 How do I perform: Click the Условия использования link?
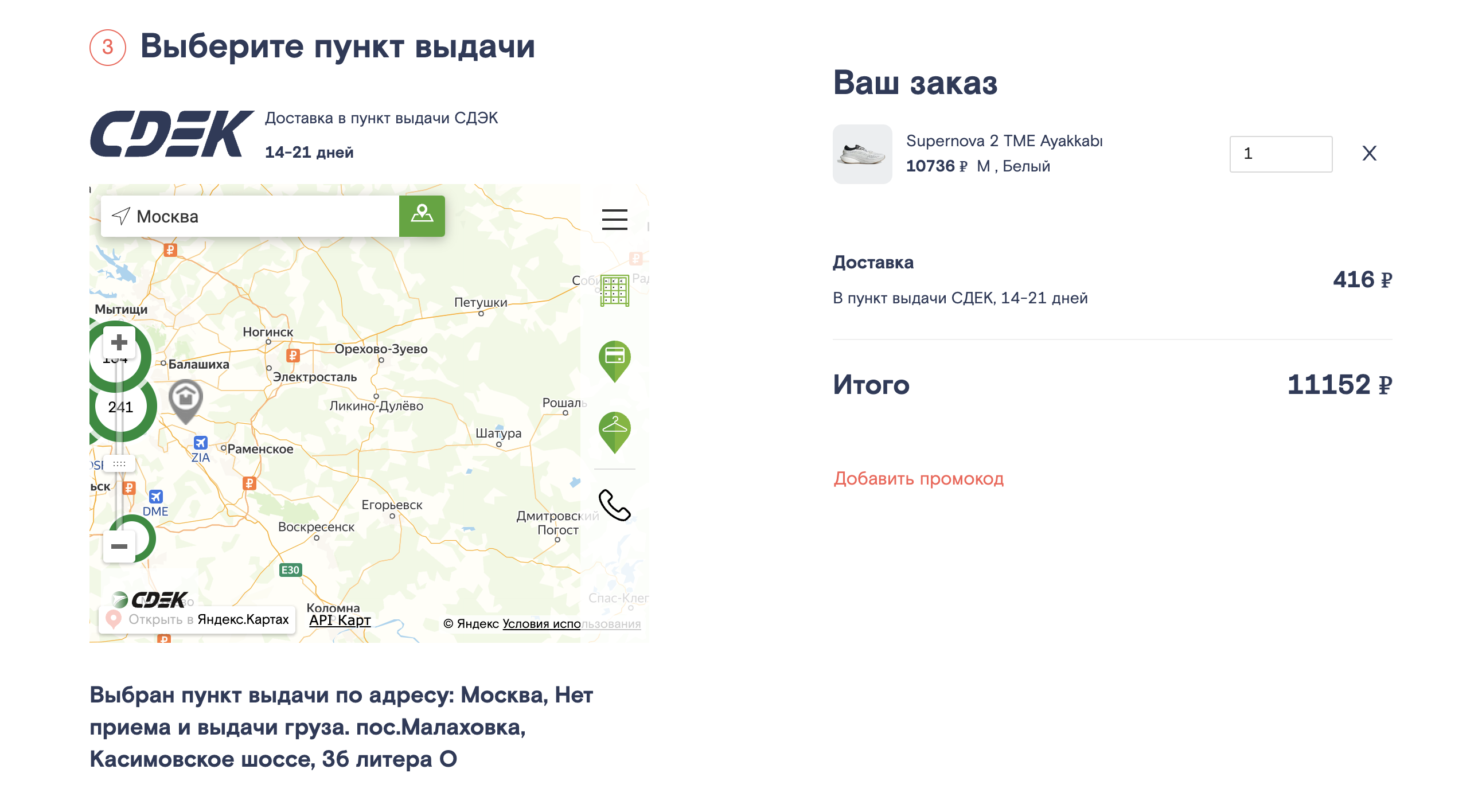click(x=571, y=624)
